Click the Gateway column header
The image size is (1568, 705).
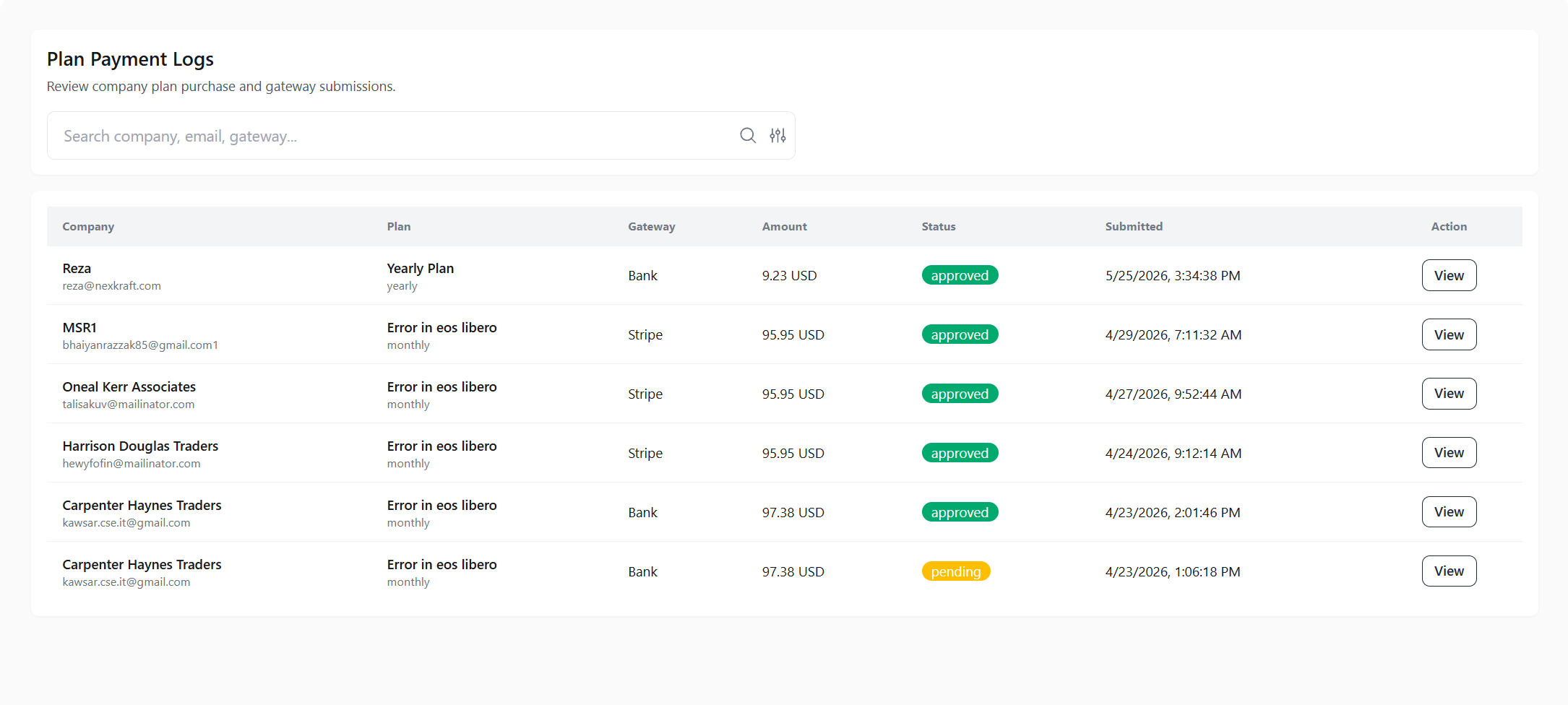pyautogui.click(x=652, y=227)
